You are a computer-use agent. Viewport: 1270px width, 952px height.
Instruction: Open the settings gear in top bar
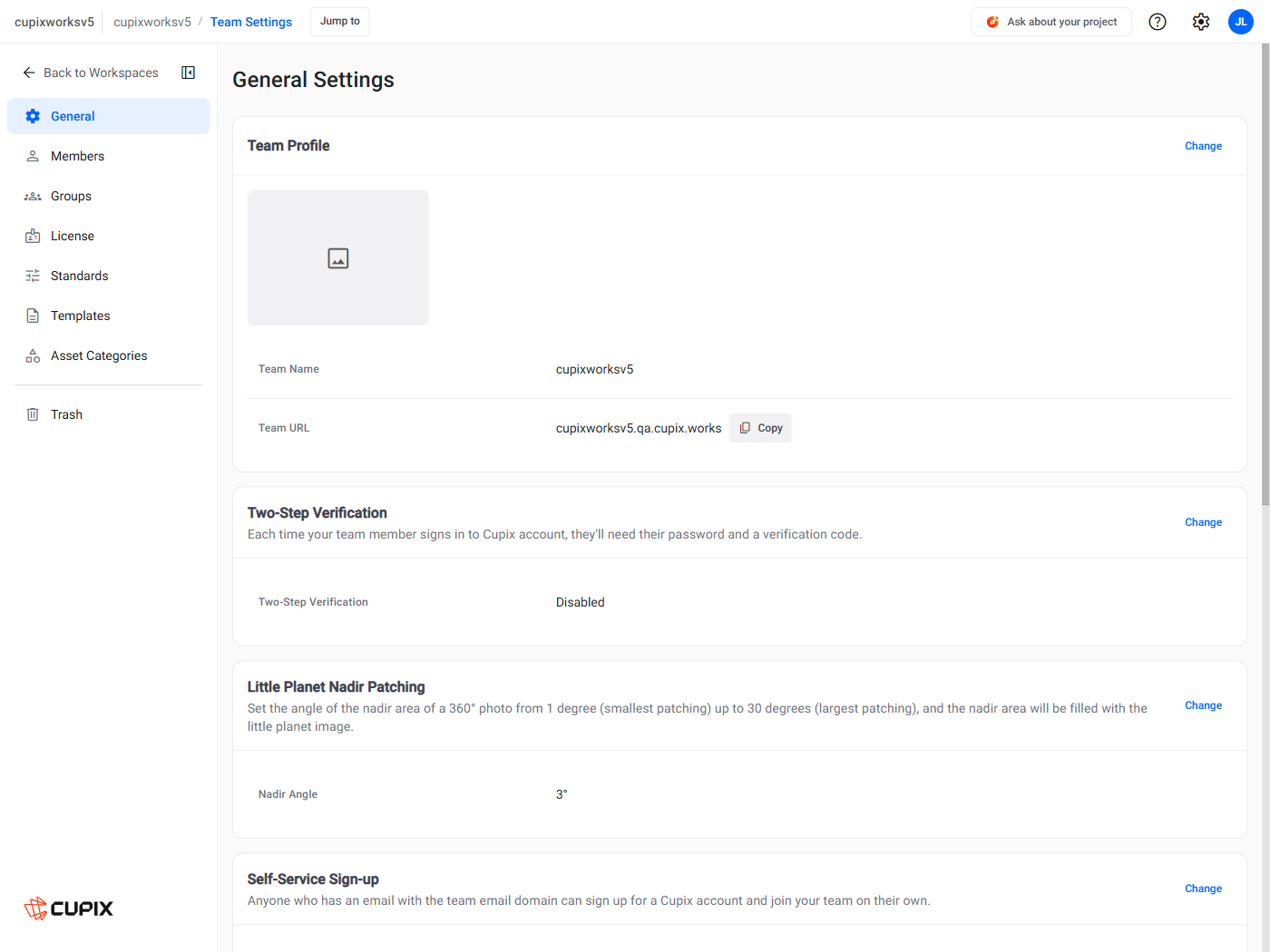[x=1201, y=22]
